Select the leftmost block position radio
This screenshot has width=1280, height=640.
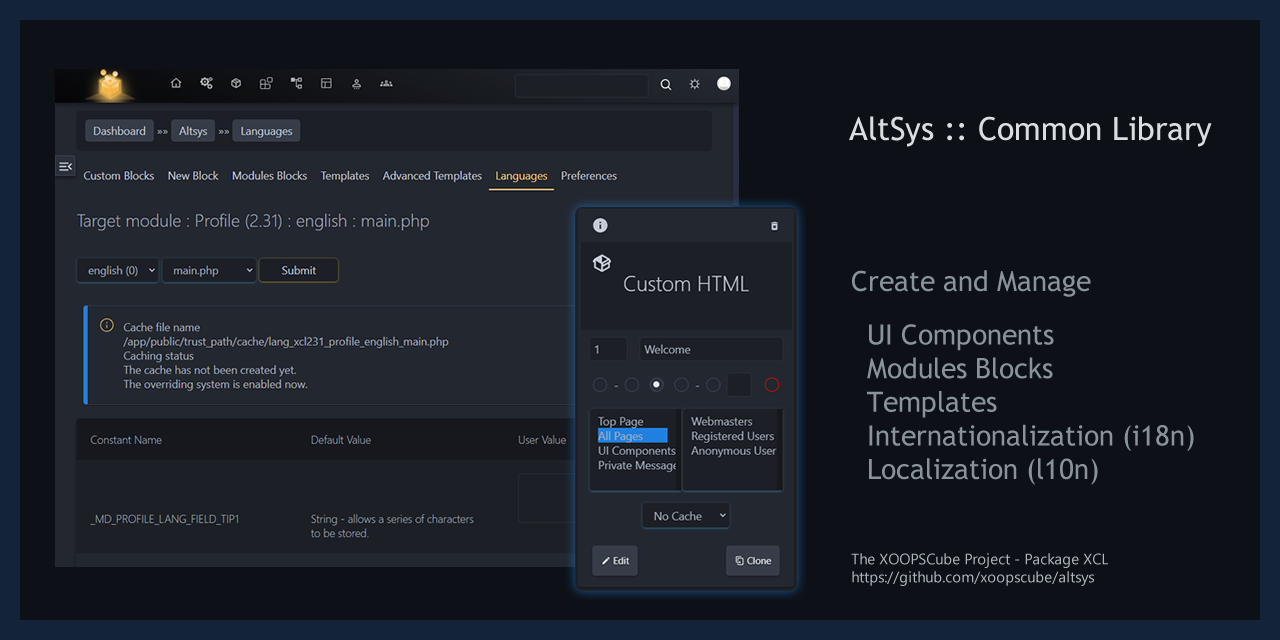point(600,385)
